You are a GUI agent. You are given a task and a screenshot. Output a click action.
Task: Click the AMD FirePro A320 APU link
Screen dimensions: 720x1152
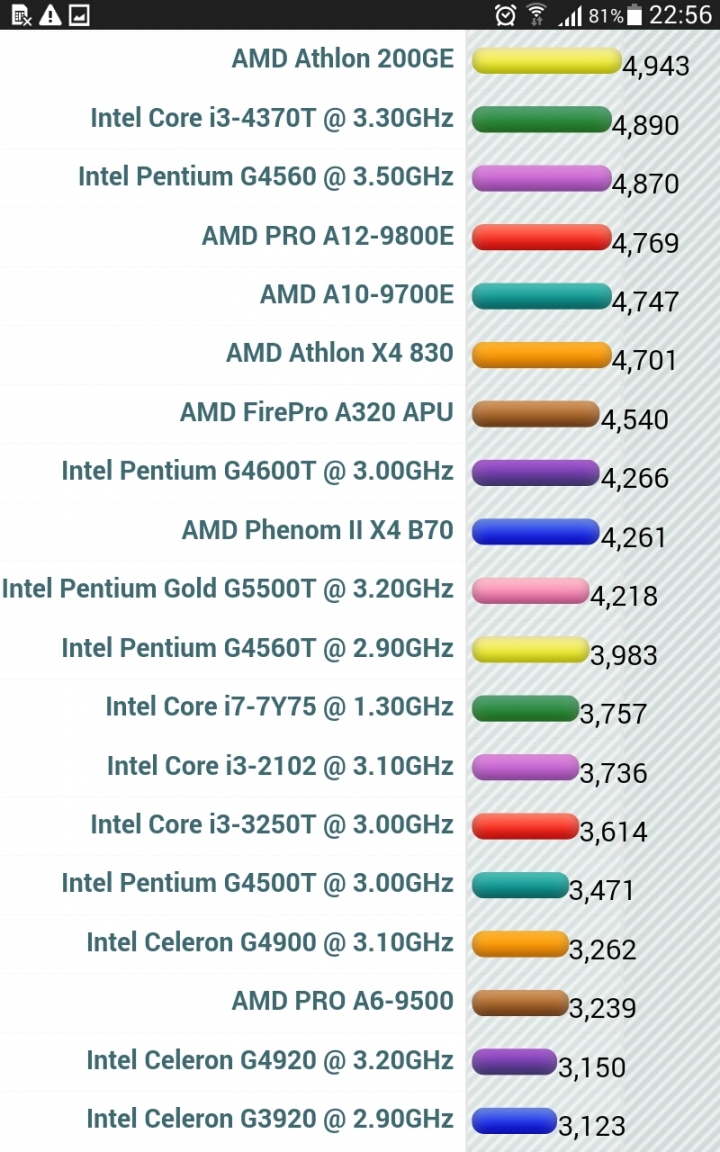coord(316,412)
